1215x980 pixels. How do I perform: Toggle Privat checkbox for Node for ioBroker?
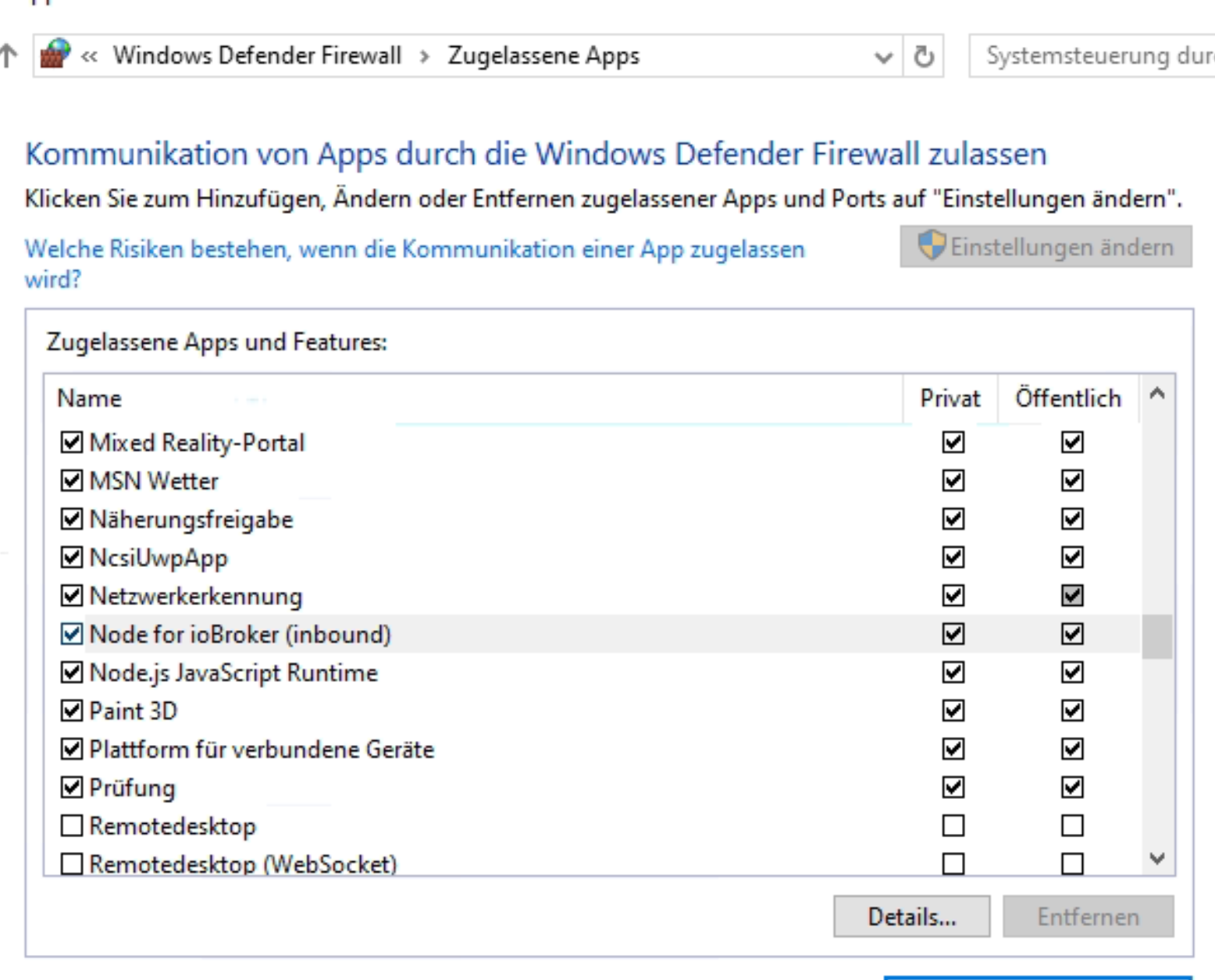pos(953,634)
